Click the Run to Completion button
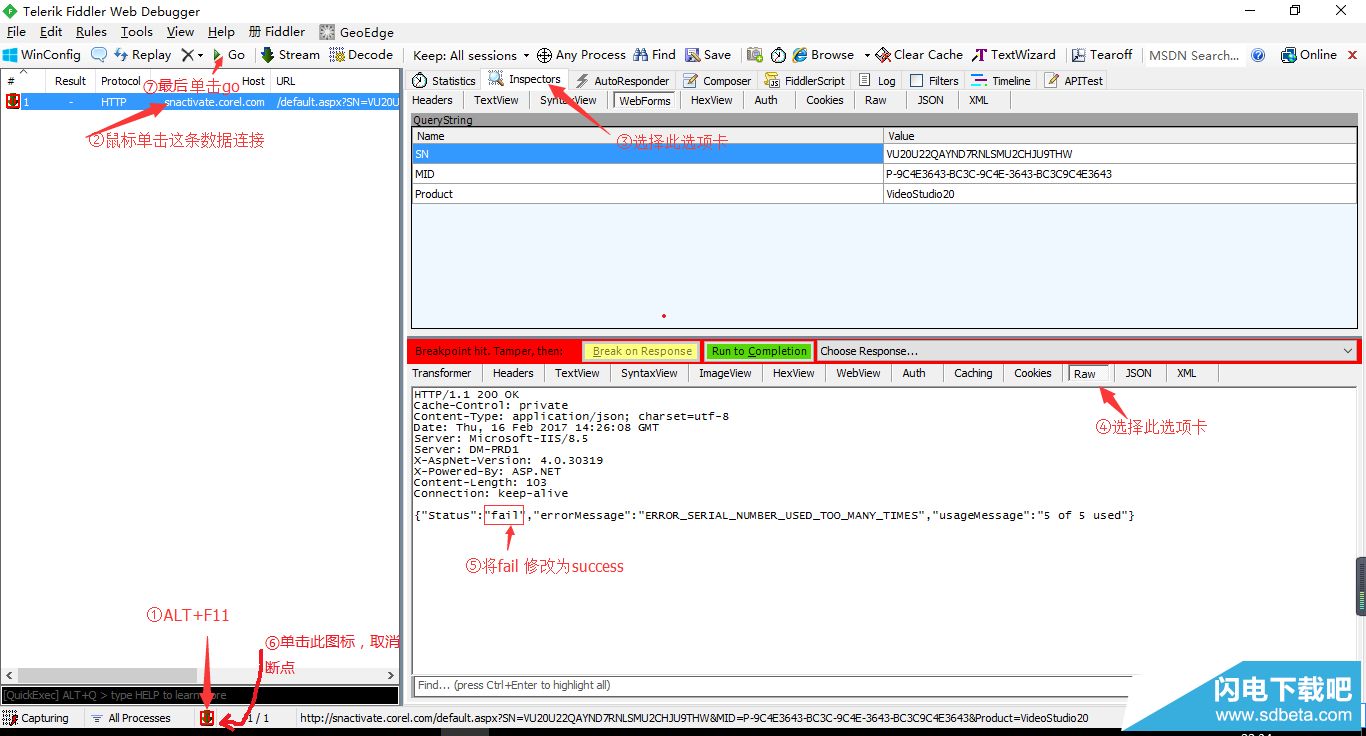Image resolution: width=1366 pixels, height=736 pixels. [x=759, y=351]
